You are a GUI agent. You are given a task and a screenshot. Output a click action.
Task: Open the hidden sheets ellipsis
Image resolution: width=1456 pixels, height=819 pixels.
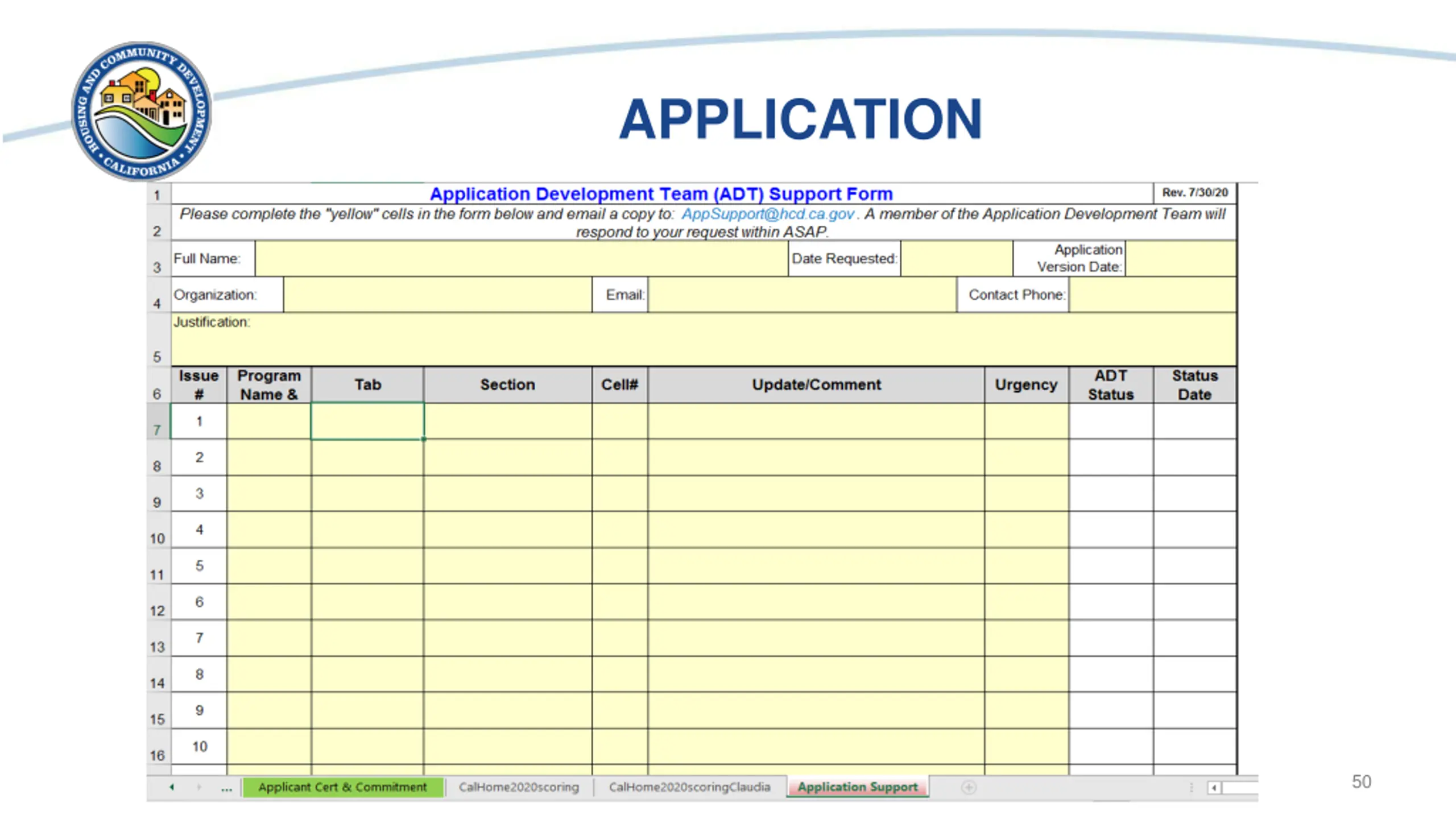coord(226,788)
